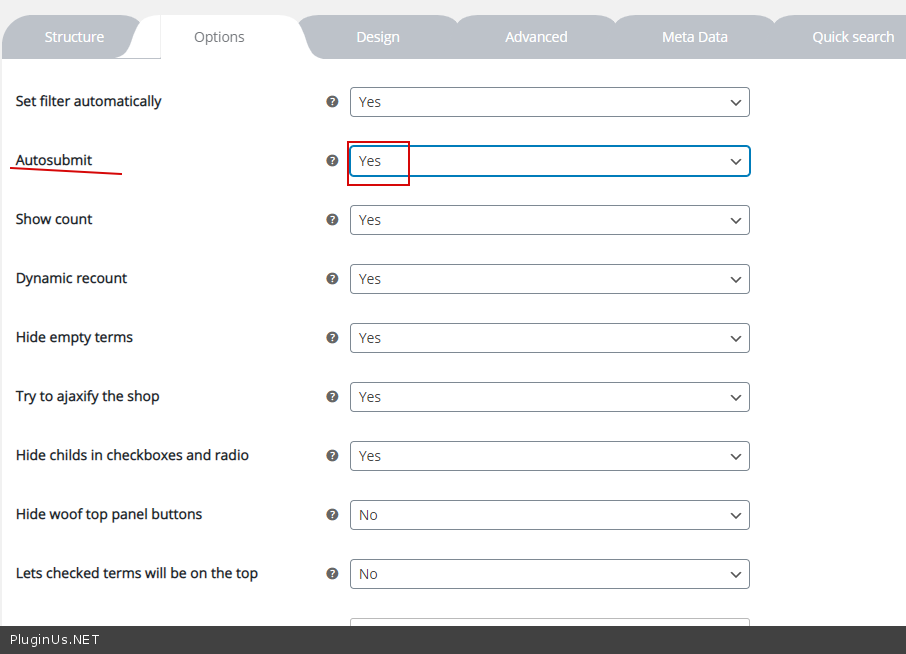Viewport: 906px width, 654px height.
Task: Click help icon beside Show count
Action: [x=332, y=220]
